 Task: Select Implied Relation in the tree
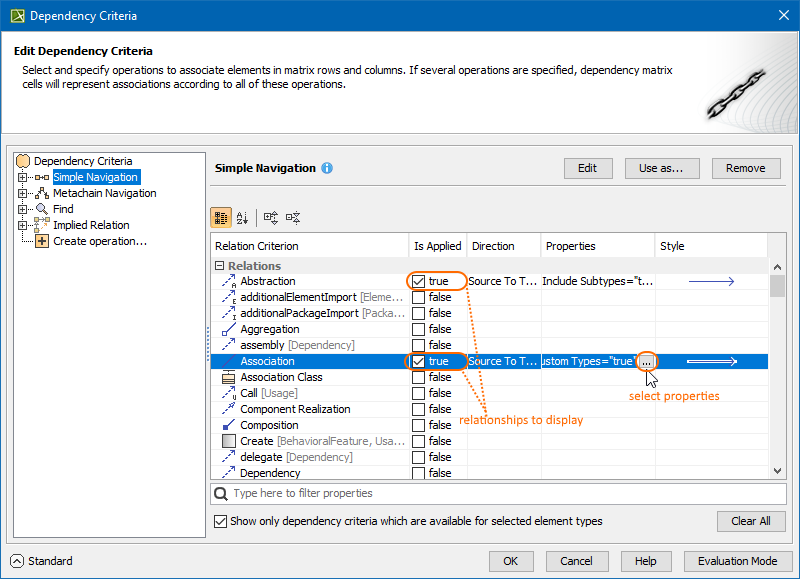point(91,225)
